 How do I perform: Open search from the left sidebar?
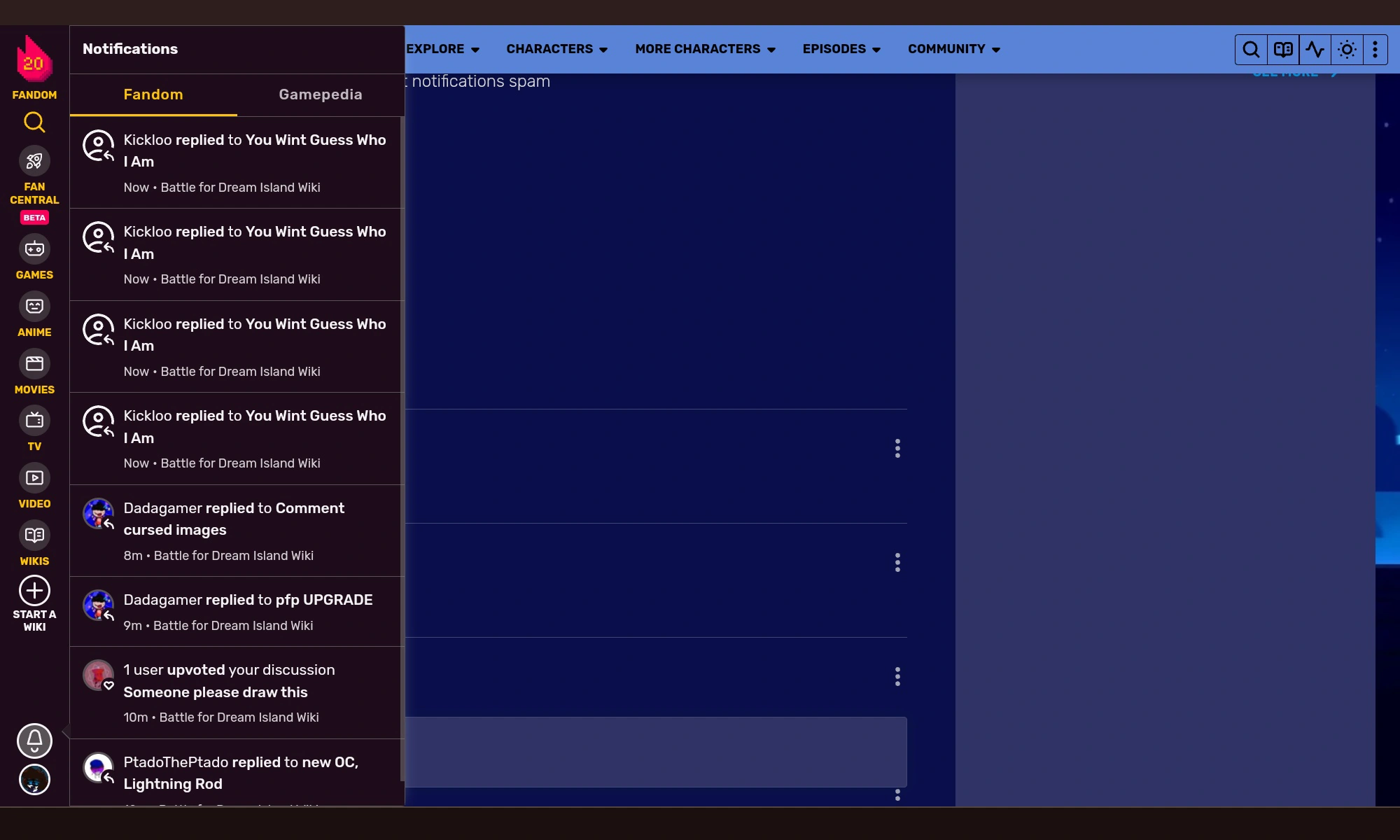[34, 122]
